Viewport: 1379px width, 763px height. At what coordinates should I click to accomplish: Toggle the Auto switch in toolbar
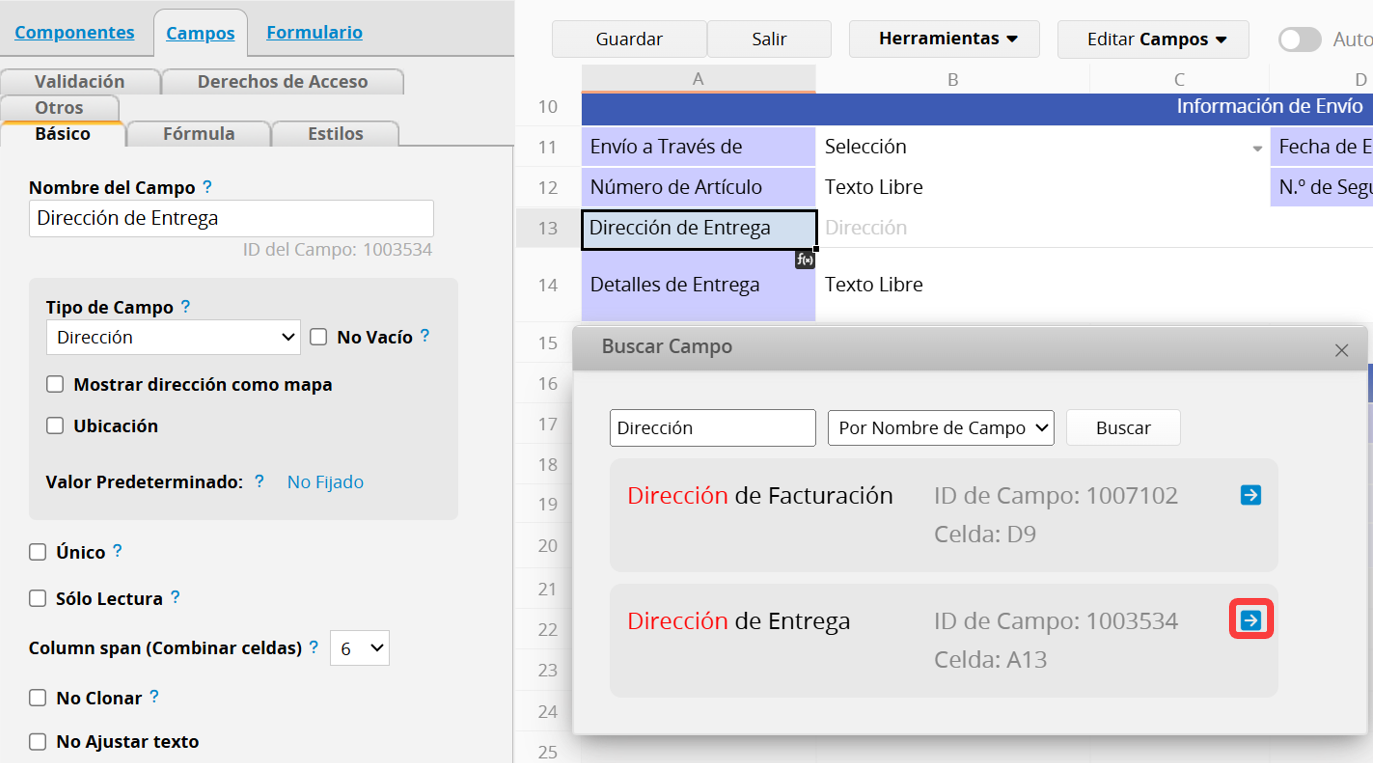1300,39
